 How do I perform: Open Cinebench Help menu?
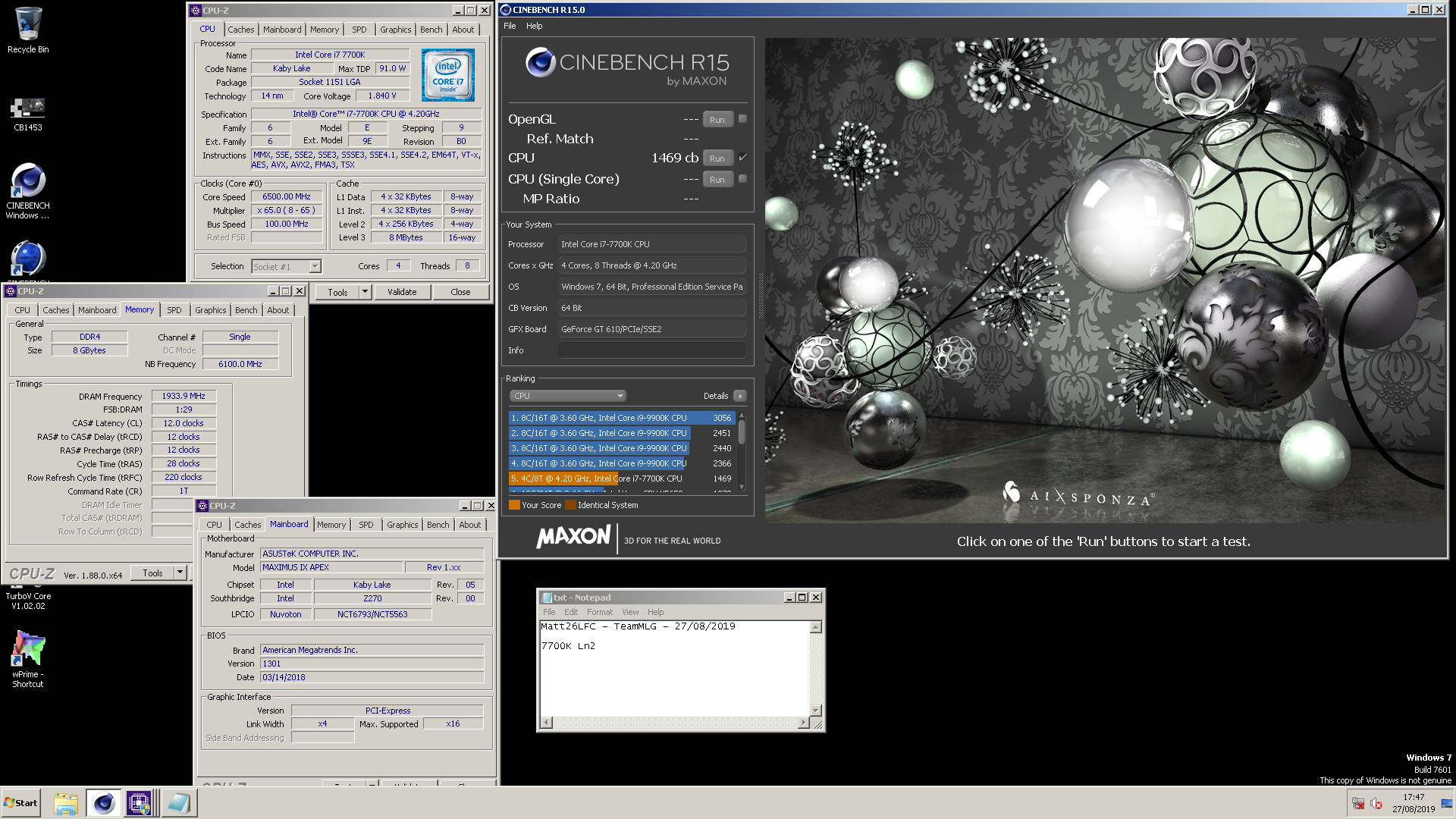tap(535, 26)
